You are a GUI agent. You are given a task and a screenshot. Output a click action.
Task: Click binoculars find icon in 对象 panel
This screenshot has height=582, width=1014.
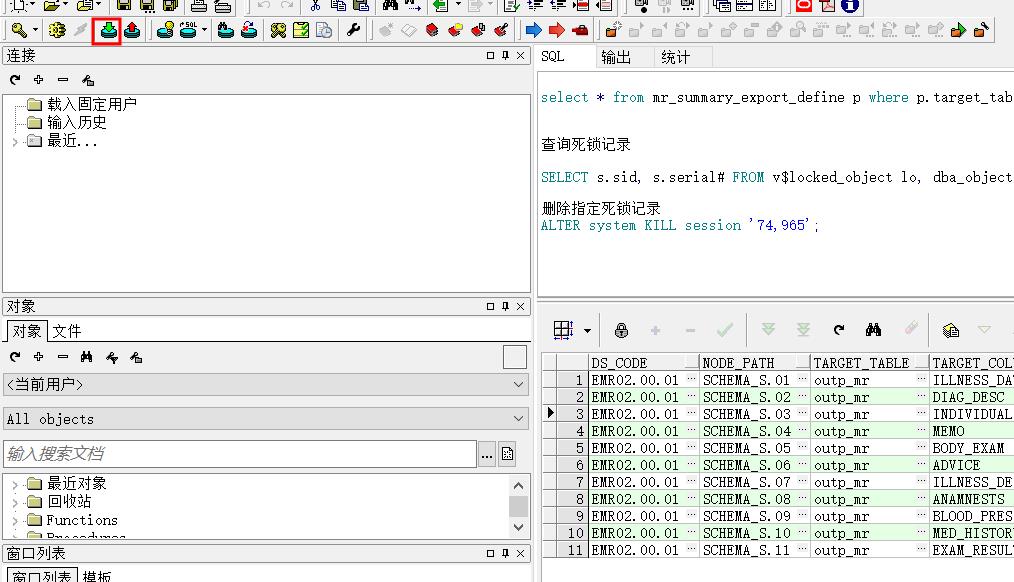coord(87,357)
